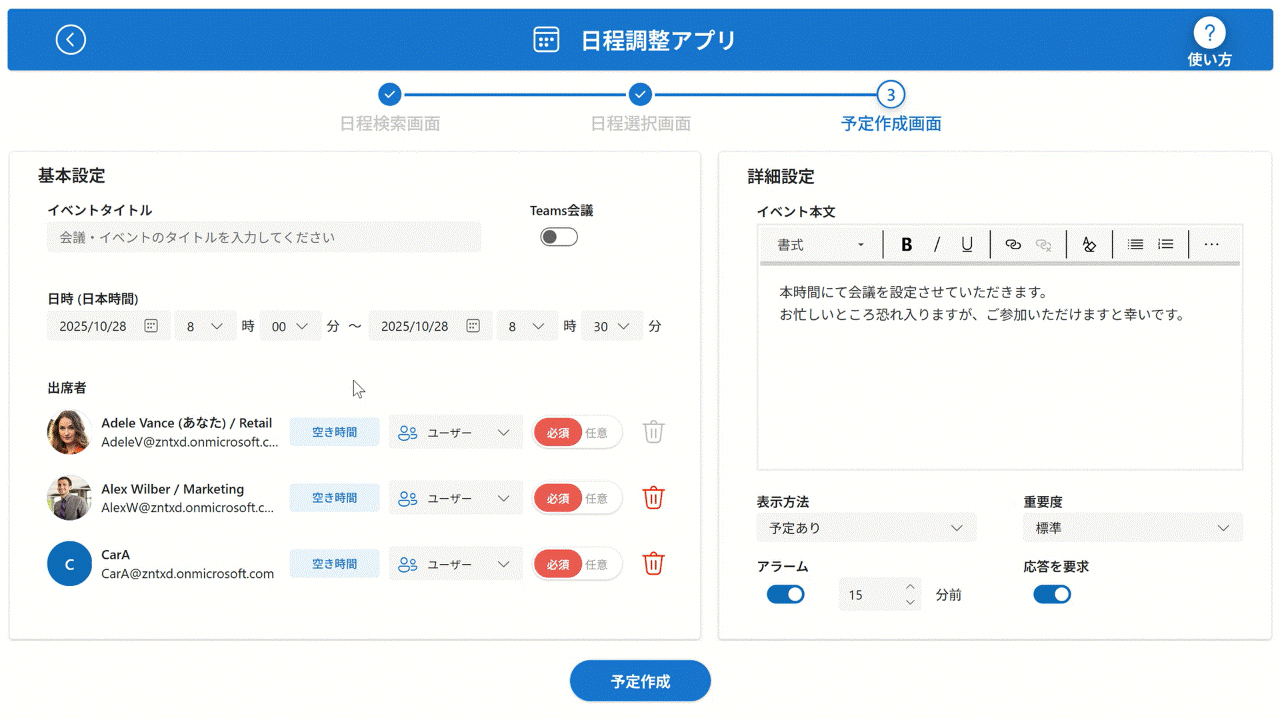Open the 使い方 help icon

1209,34
